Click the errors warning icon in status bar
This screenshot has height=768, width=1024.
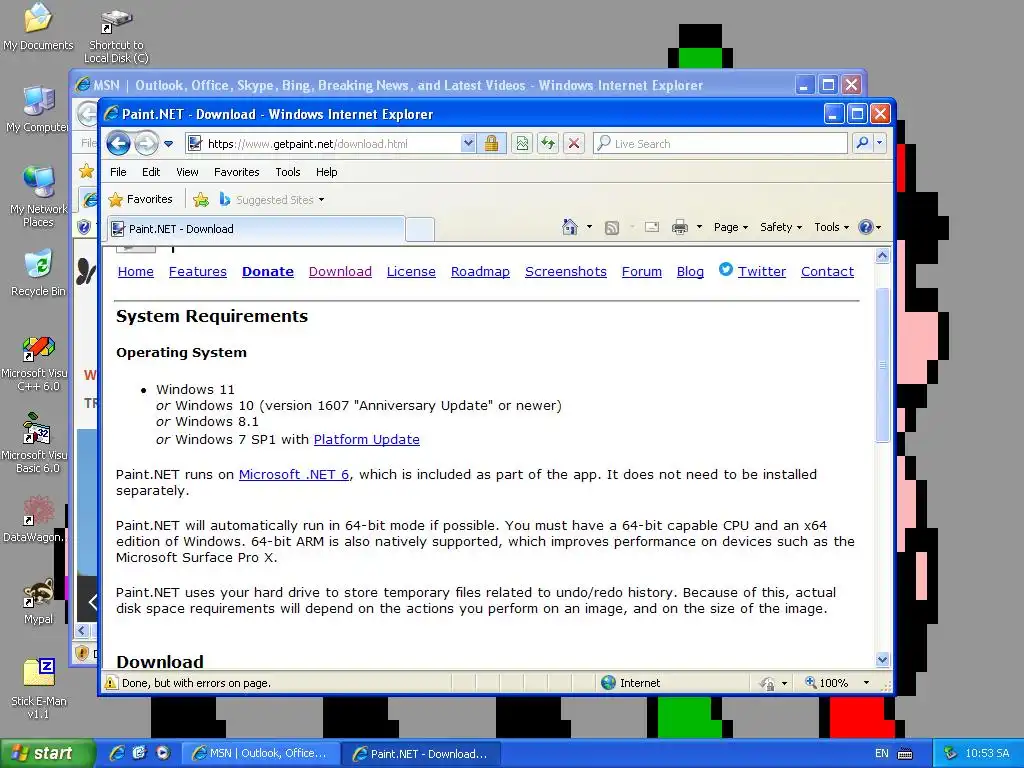pyautogui.click(x=111, y=682)
